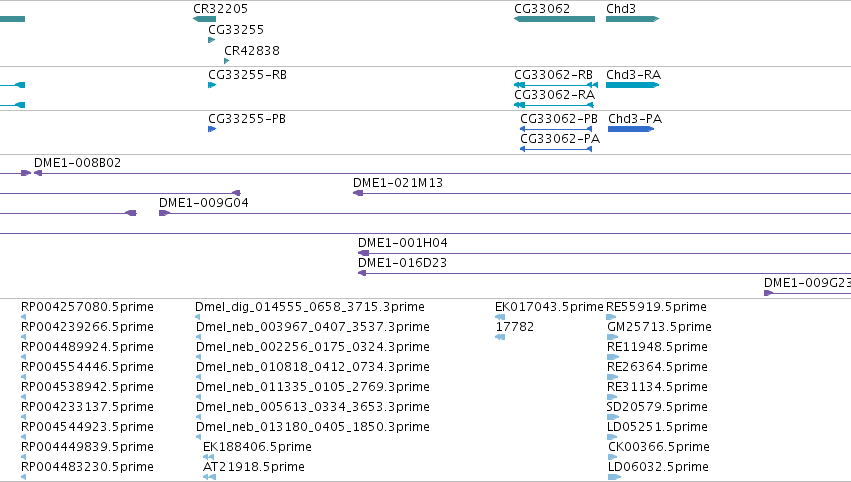The image size is (851, 482).
Task: Click Dmel_dig_014555_0658_3715.3prime label
Action: (x=310, y=307)
